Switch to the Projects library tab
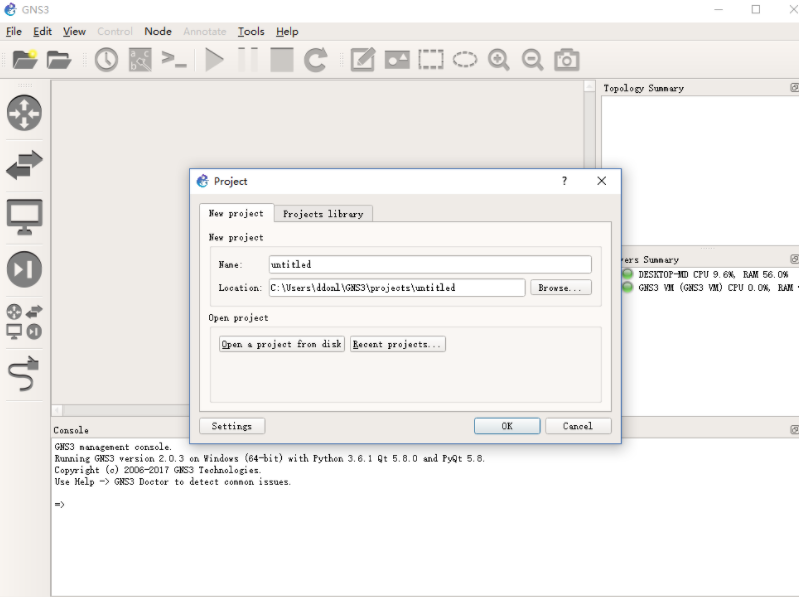The width and height of the screenshot is (799, 597). coord(323,214)
